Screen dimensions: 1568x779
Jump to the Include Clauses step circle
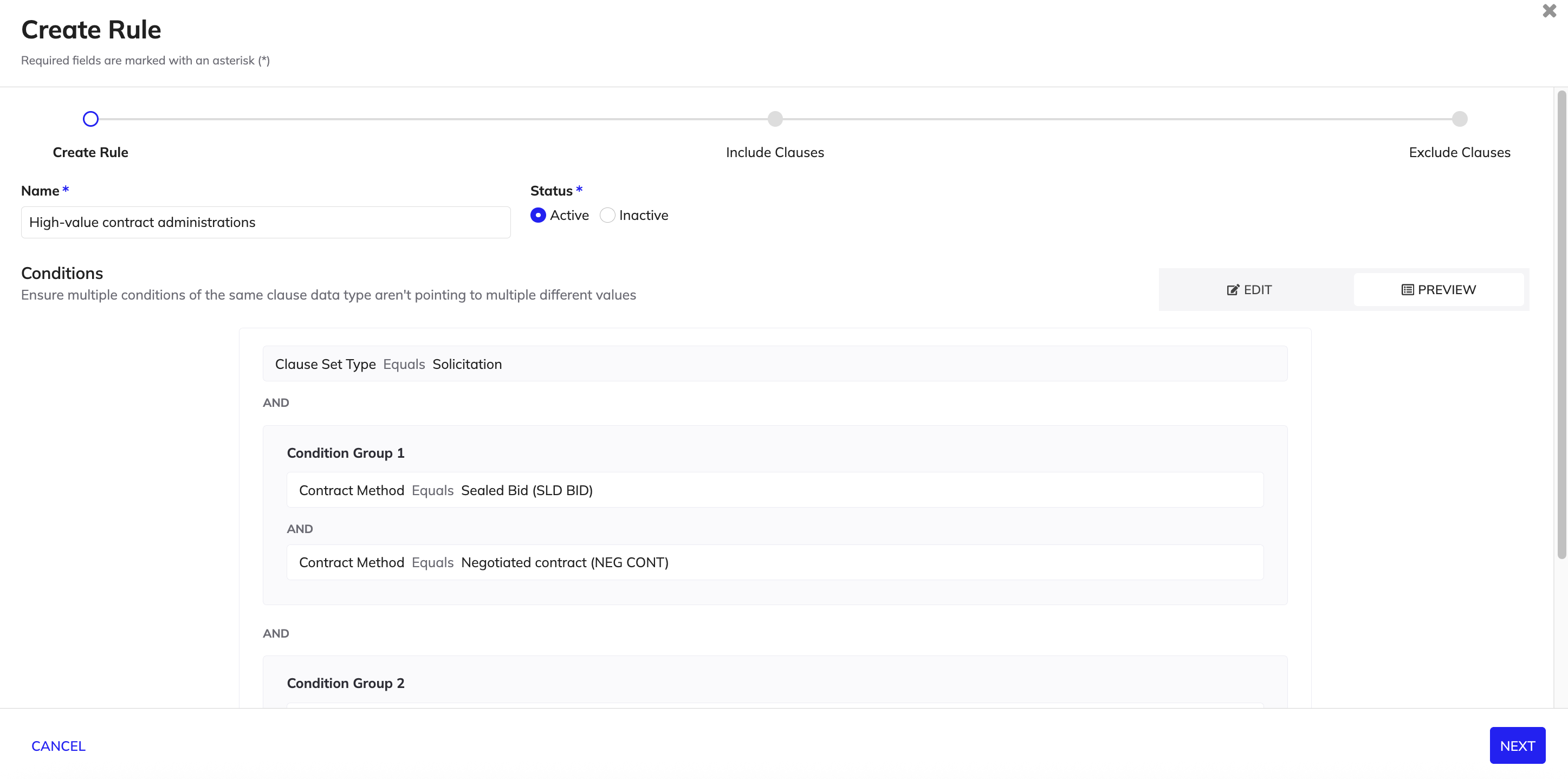pos(775,119)
